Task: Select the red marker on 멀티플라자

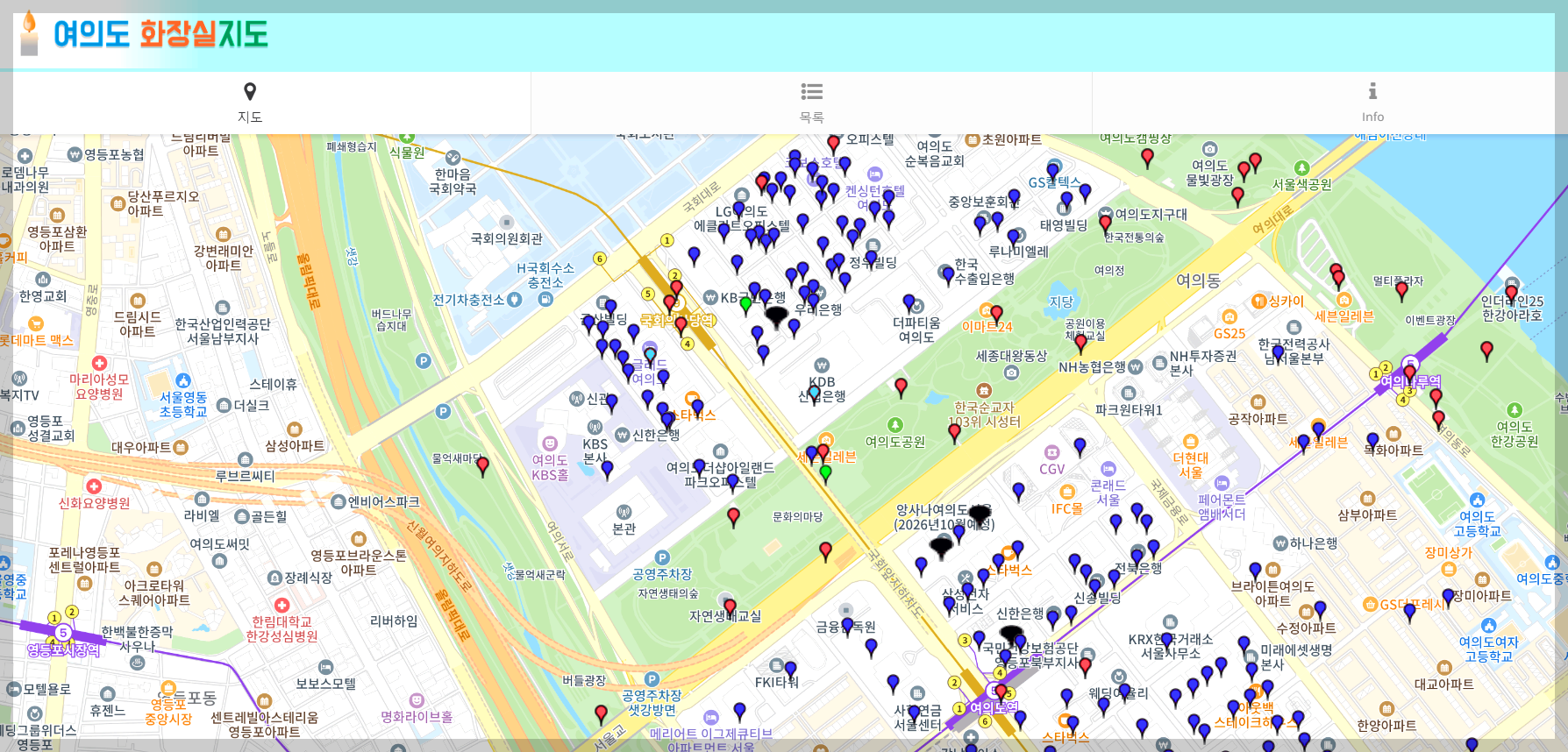Action: pyautogui.click(x=1401, y=290)
